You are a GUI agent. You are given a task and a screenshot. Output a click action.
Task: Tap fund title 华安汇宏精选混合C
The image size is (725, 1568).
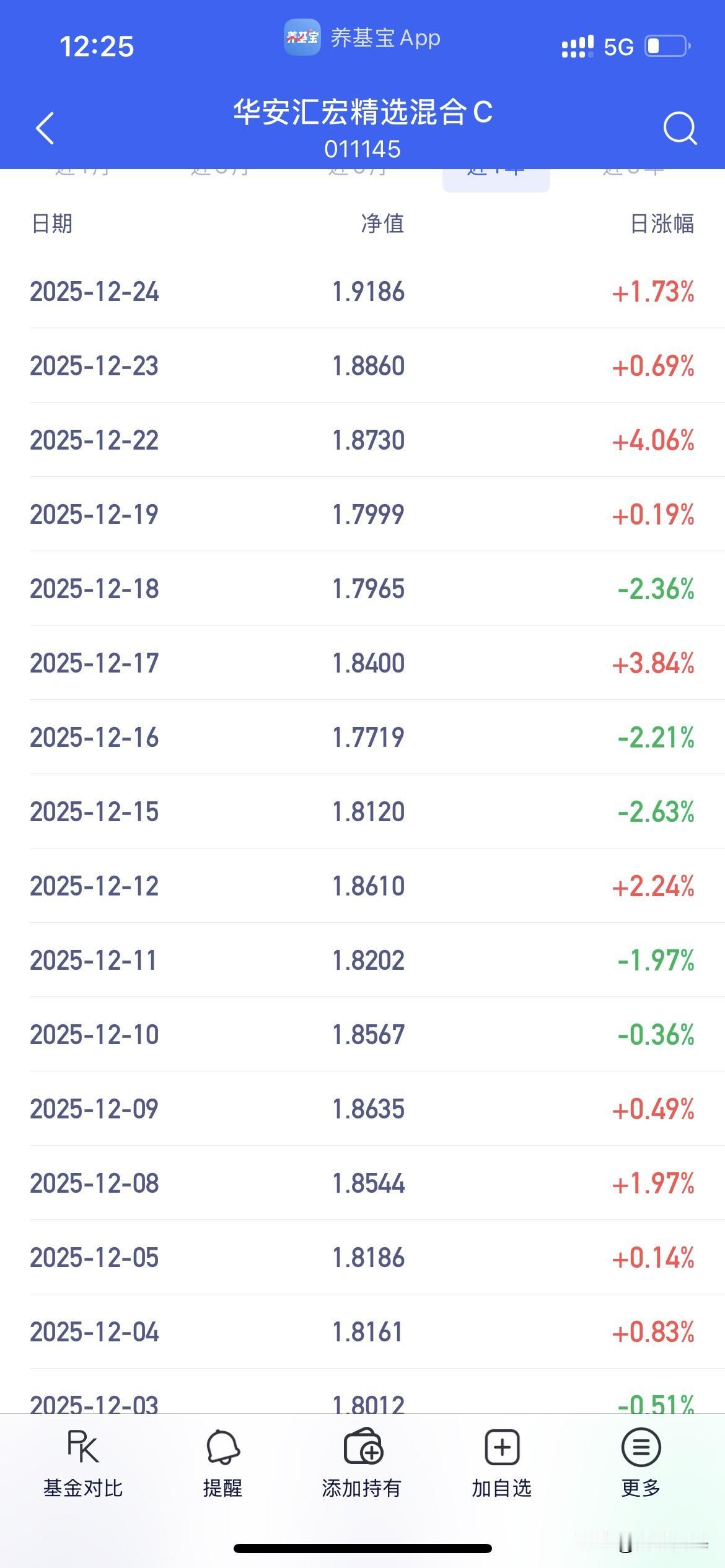click(362, 112)
